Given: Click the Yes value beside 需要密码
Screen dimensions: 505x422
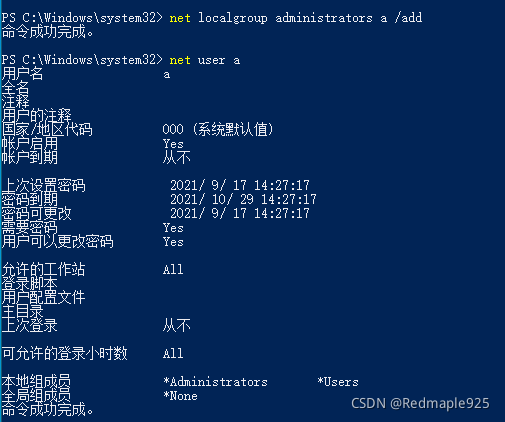Looking at the screenshot, I should pos(173,228).
